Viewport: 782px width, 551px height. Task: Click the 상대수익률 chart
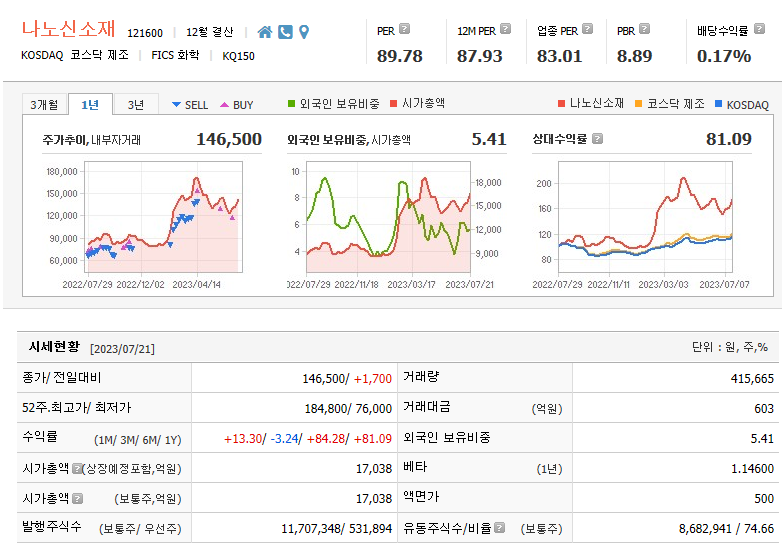pyautogui.click(x=645, y=217)
